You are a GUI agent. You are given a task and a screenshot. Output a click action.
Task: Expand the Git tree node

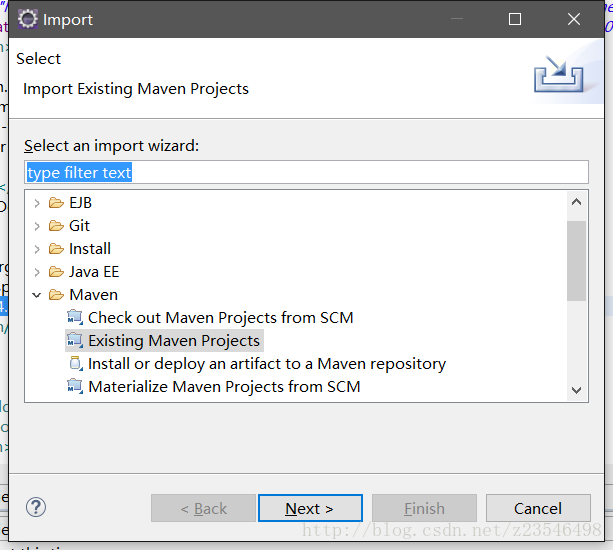tap(37, 226)
